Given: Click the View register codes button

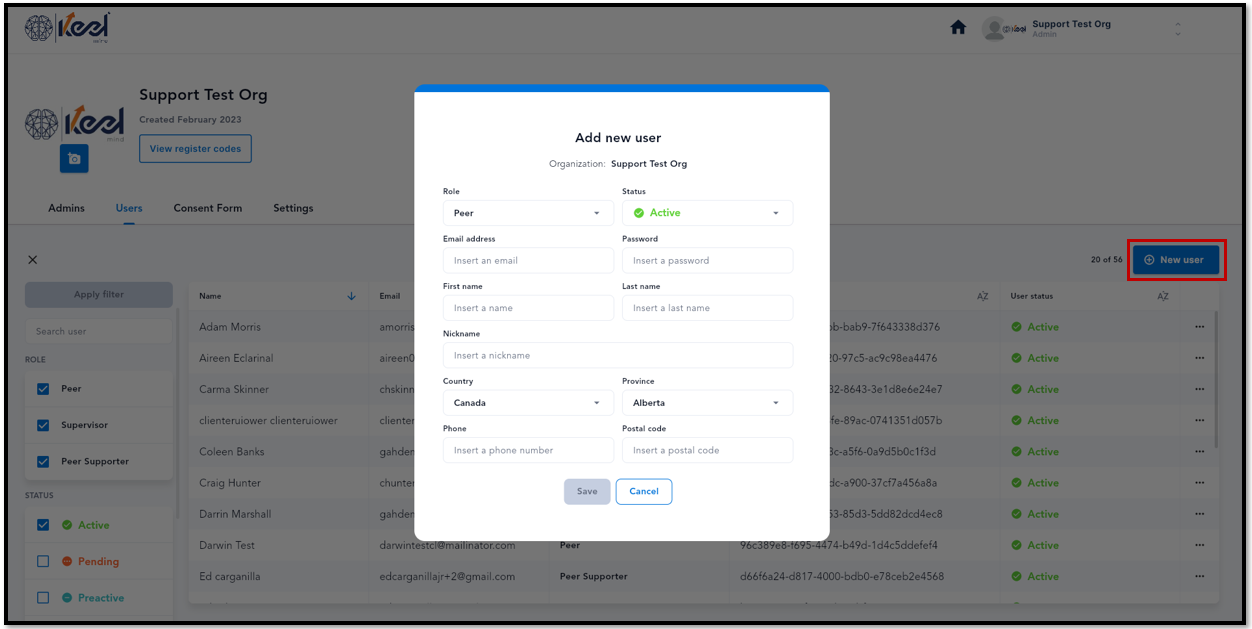Looking at the screenshot, I should pos(195,149).
